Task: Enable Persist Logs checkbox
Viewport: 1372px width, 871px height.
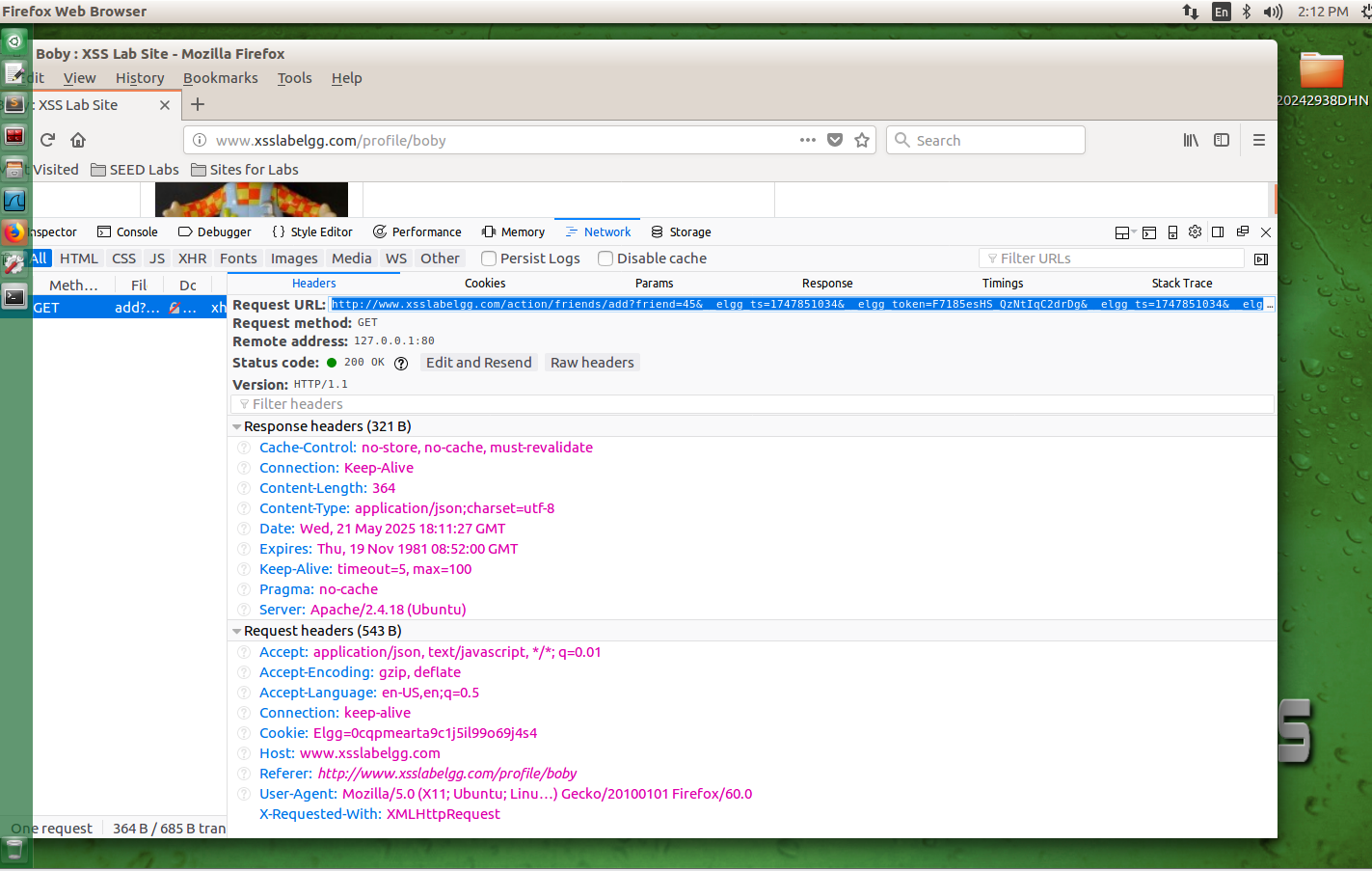Action: 489,259
